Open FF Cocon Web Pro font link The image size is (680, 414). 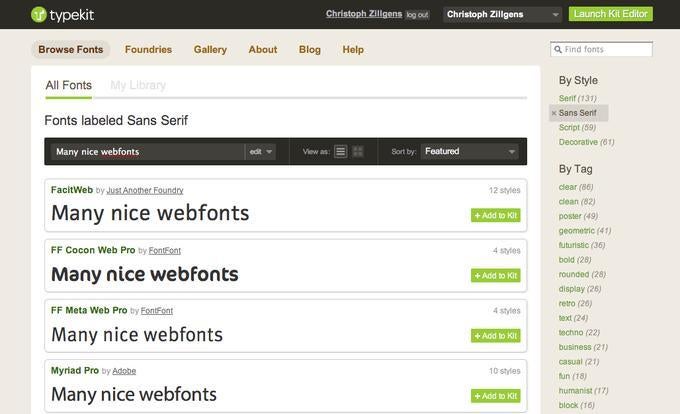click(x=93, y=250)
